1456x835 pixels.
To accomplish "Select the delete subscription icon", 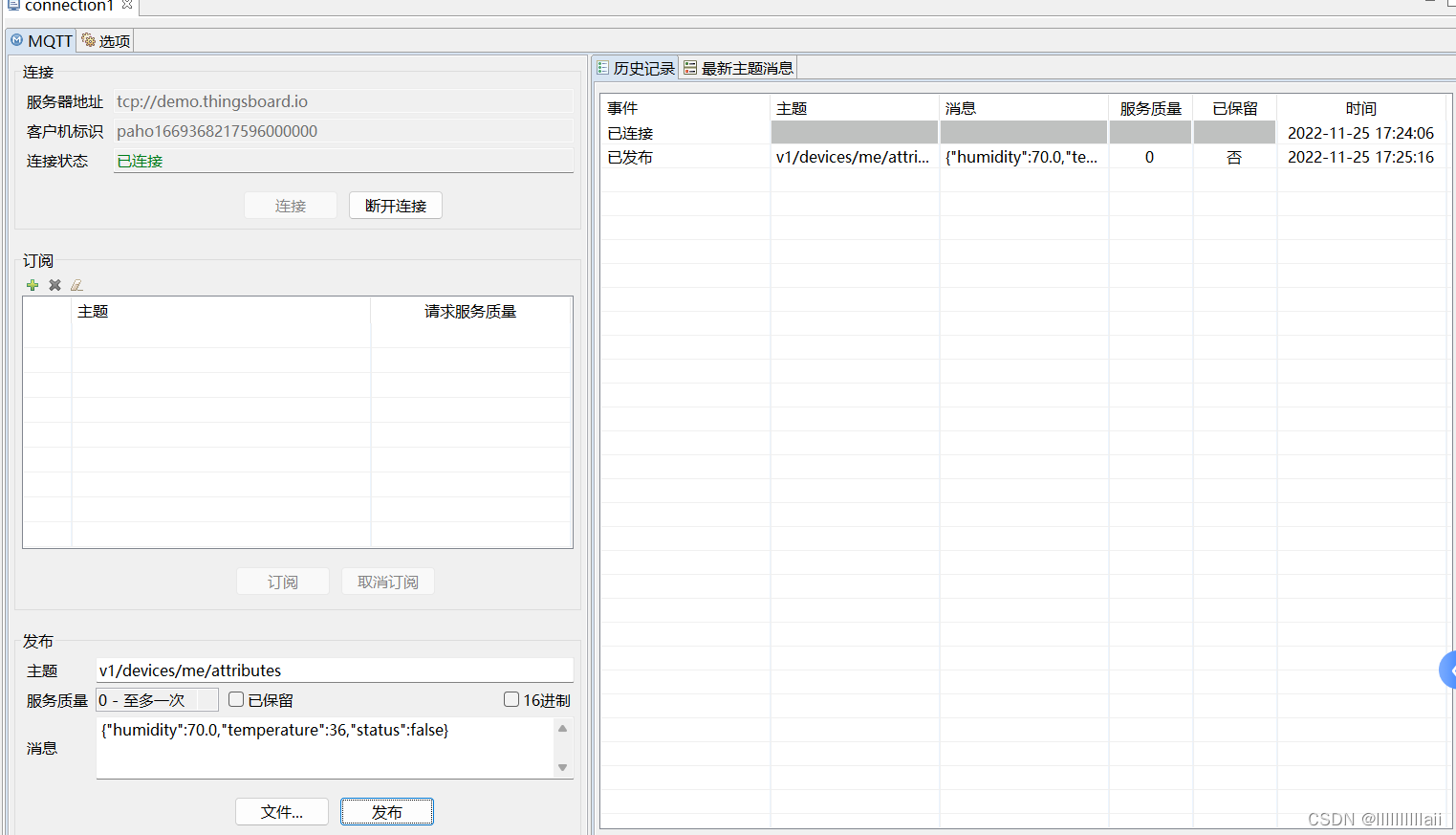I will click(x=54, y=285).
